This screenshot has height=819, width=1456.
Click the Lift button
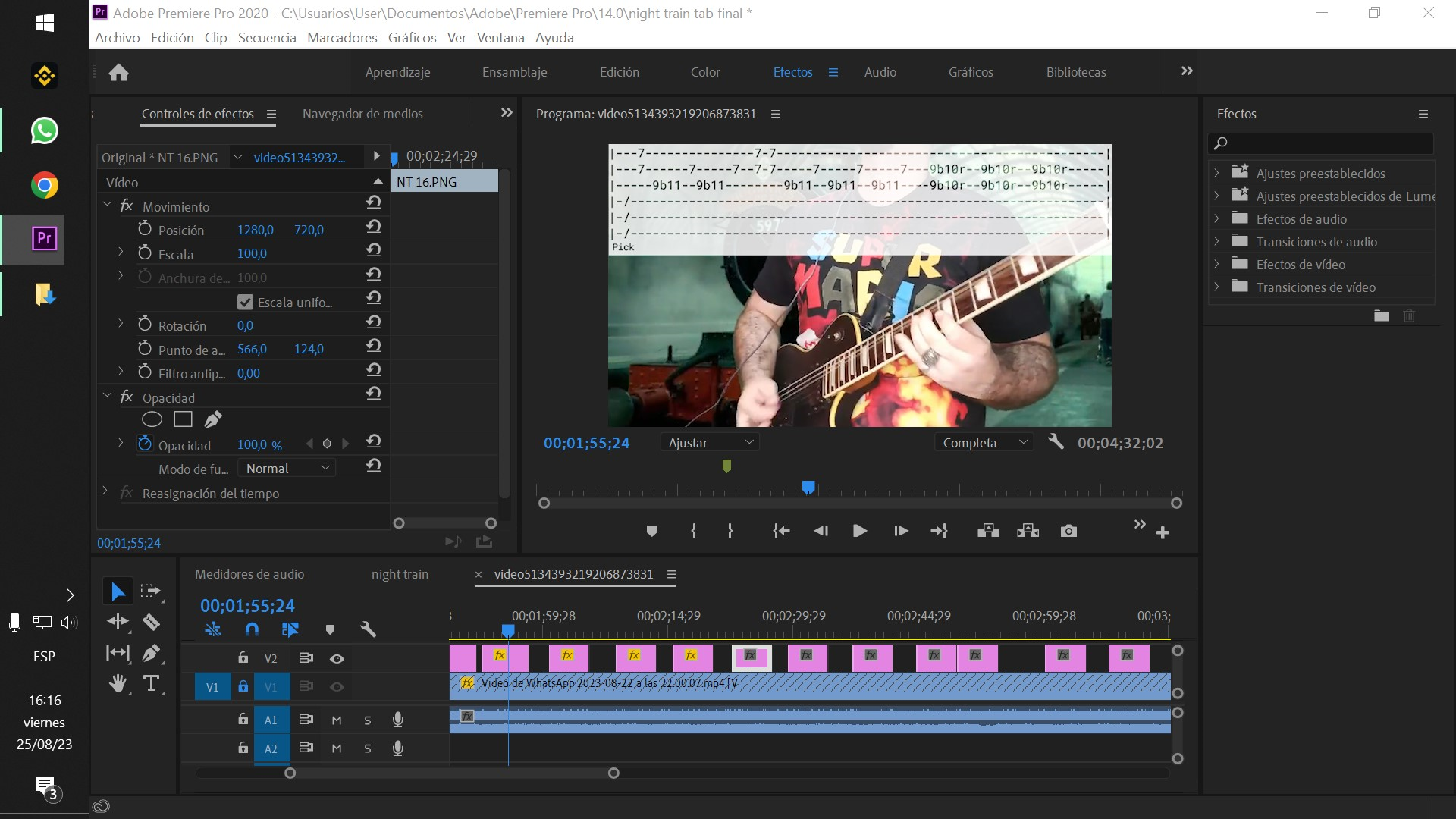988,531
